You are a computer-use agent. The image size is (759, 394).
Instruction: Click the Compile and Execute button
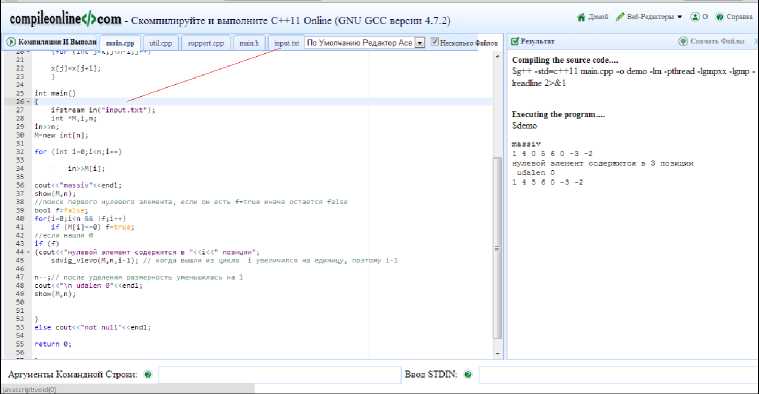[51, 42]
